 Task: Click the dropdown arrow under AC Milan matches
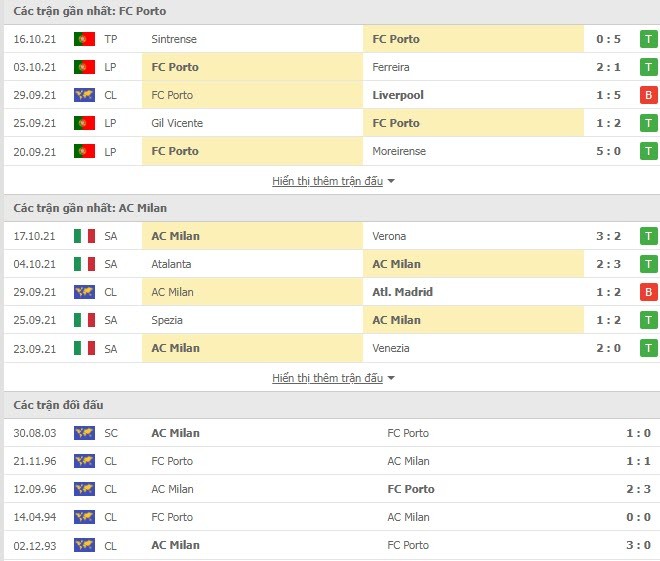click(391, 378)
